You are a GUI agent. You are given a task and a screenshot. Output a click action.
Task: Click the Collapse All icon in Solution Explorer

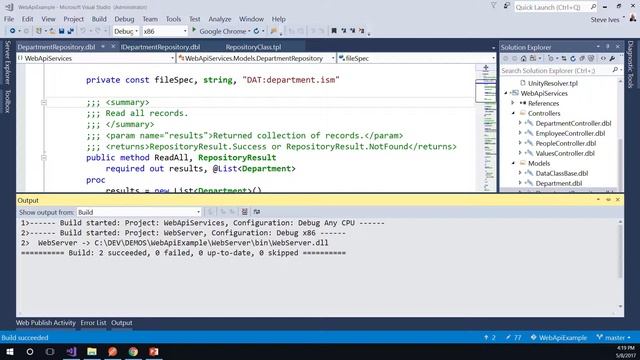(582, 58)
